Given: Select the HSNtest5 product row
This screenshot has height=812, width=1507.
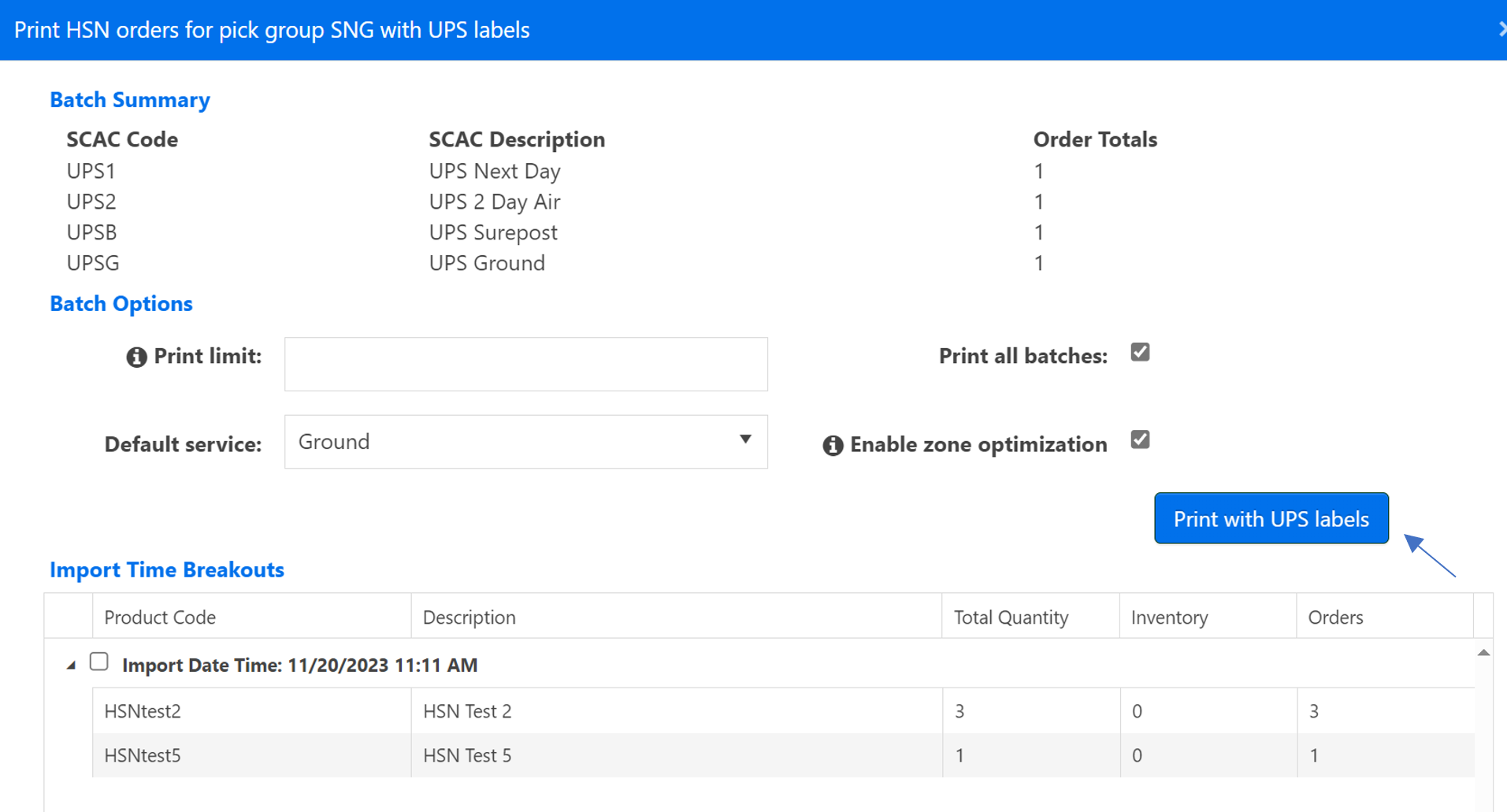Looking at the screenshot, I should click(x=783, y=755).
